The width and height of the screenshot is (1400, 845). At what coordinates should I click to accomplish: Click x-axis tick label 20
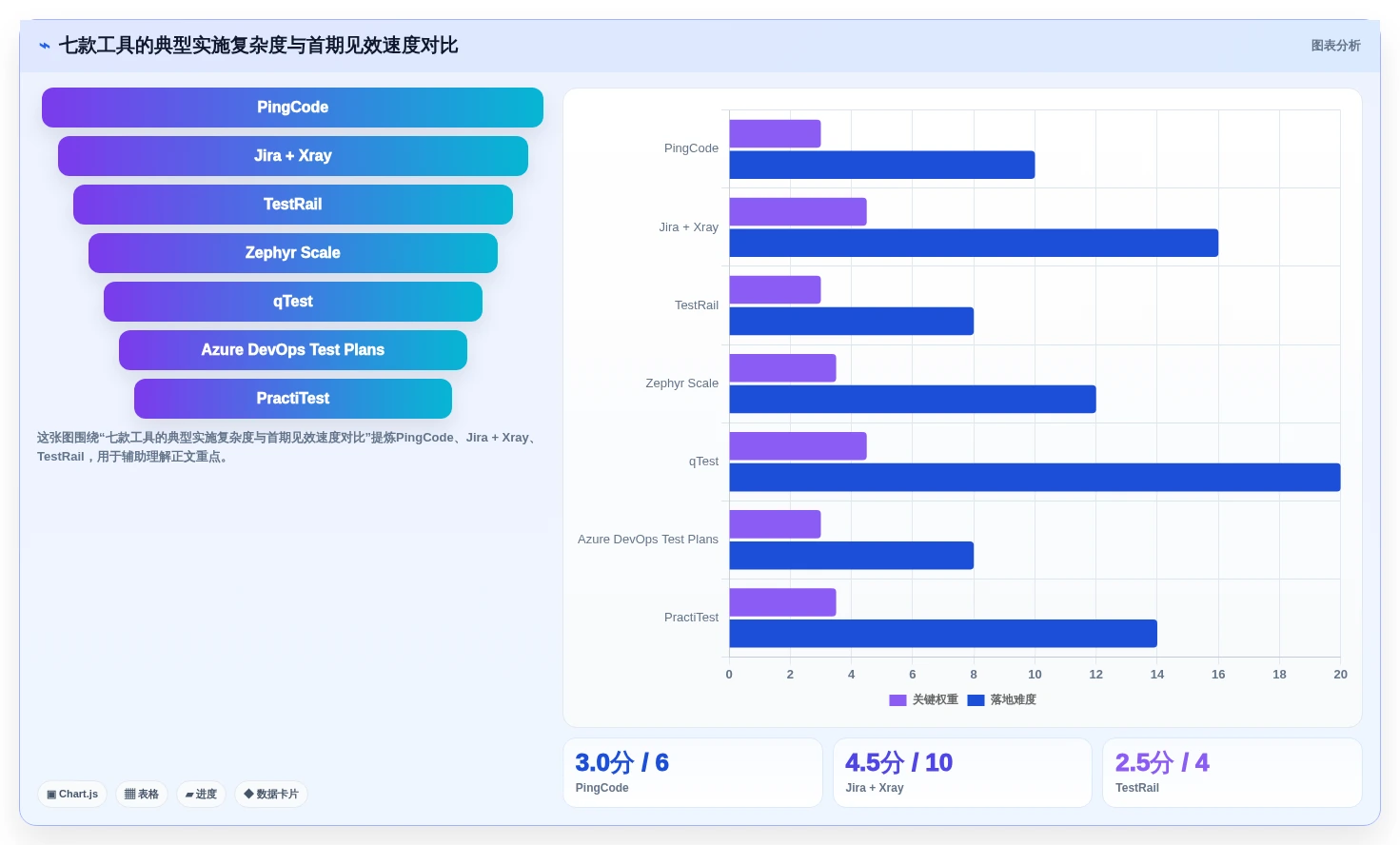(x=1340, y=675)
